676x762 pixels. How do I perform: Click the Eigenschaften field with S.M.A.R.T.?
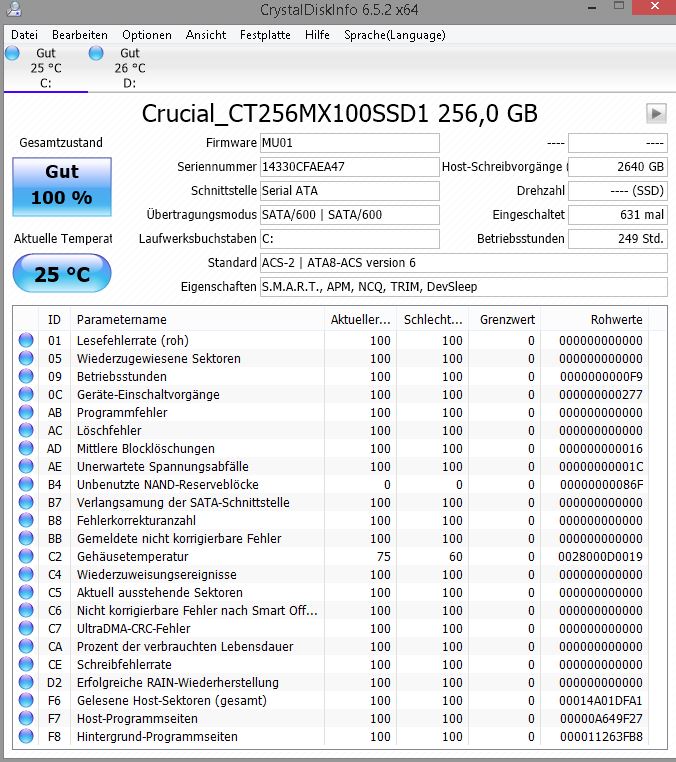coord(464,287)
